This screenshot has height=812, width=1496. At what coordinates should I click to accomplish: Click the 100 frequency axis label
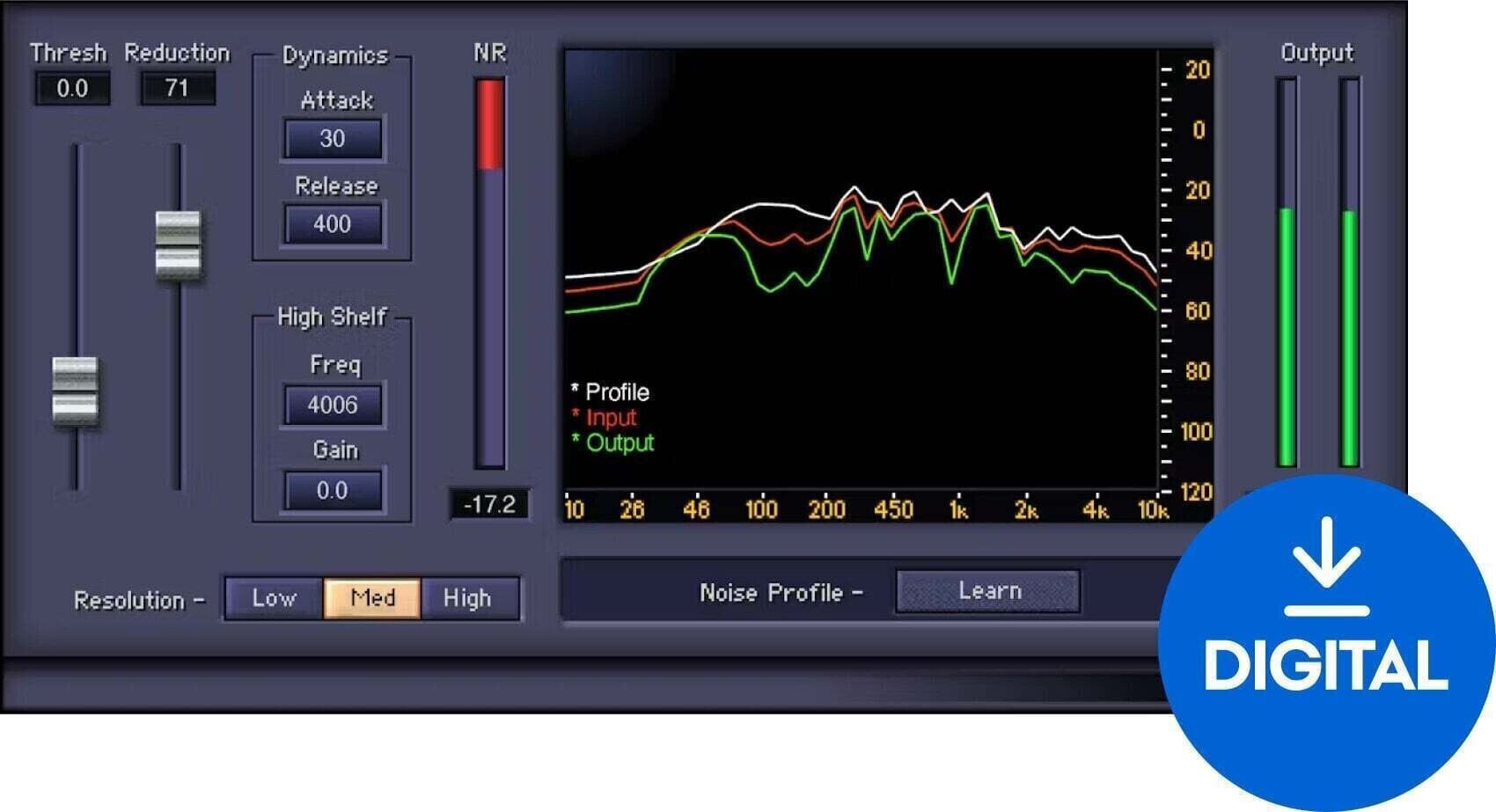coord(761,509)
